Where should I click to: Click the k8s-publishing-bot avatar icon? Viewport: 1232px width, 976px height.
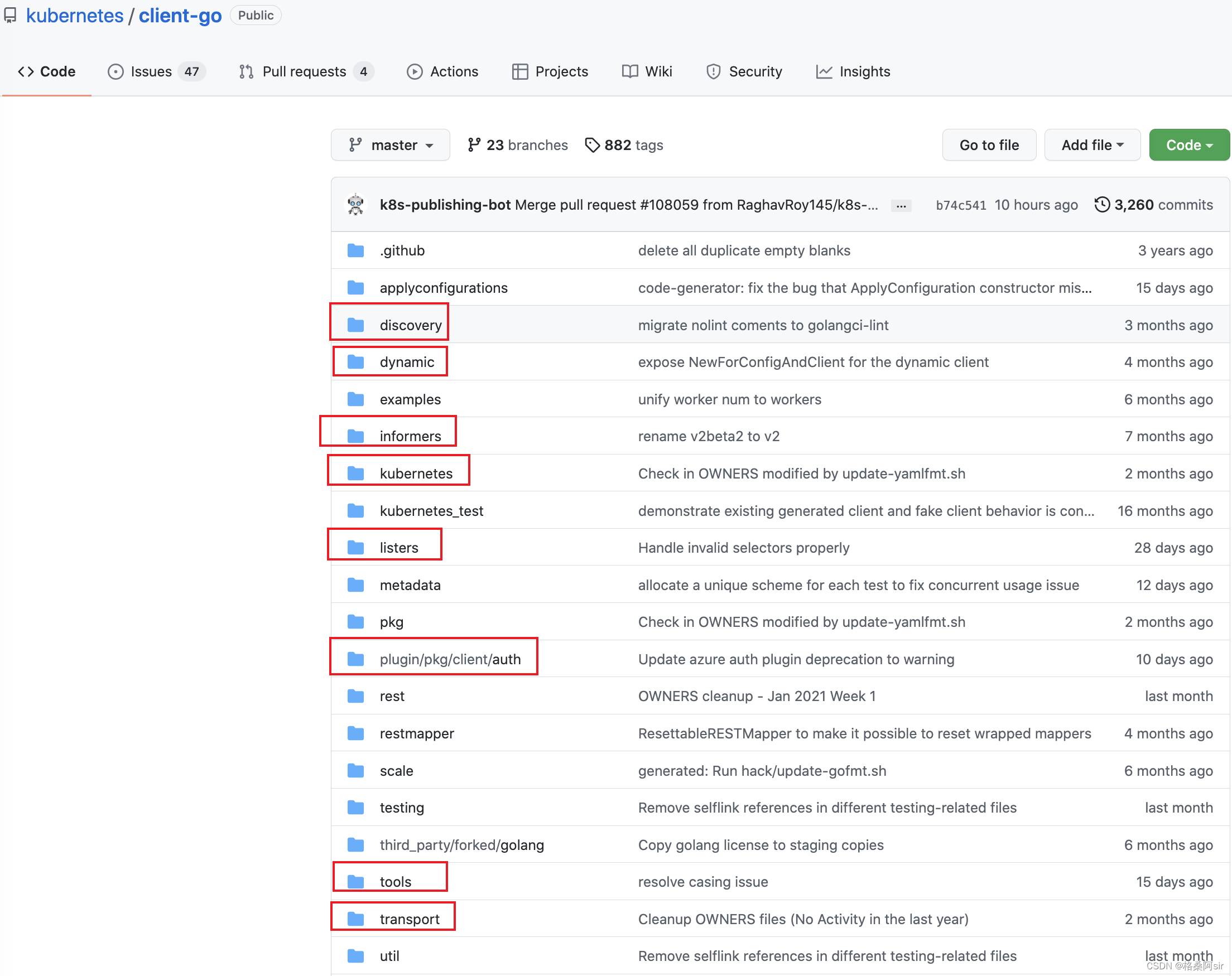click(355, 205)
